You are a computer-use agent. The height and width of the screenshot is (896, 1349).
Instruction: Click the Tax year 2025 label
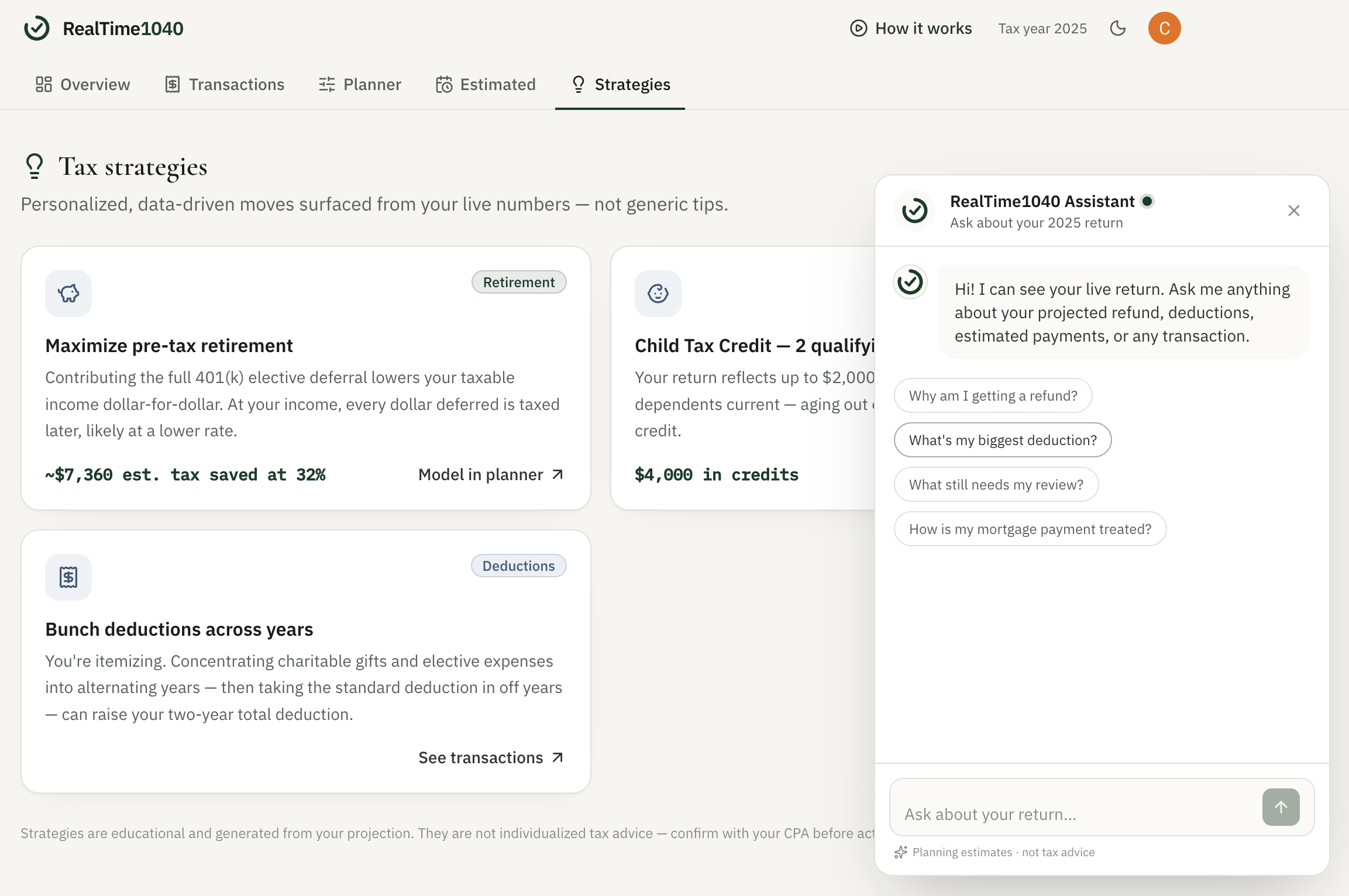pyautogui.click(x=1042, y=28)
